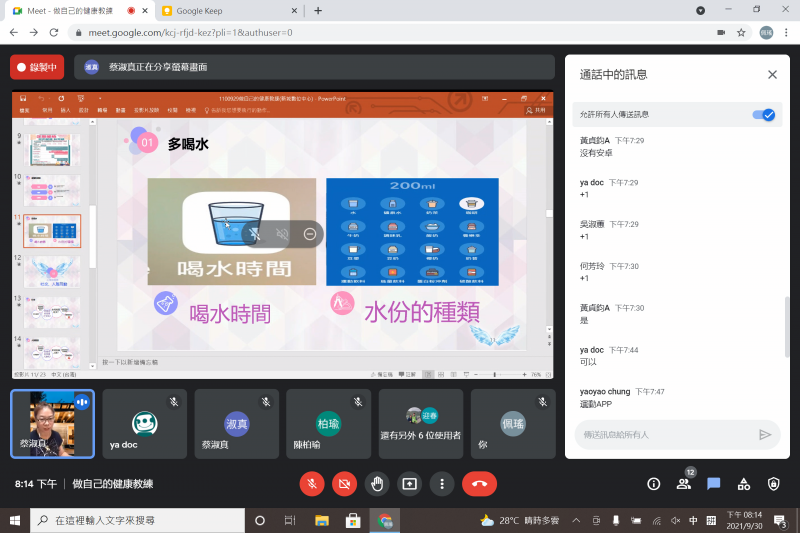This screenshot has height=533, width=800.
Task: Open more options three-dot menu in Meet
Action: coord(442,484)
